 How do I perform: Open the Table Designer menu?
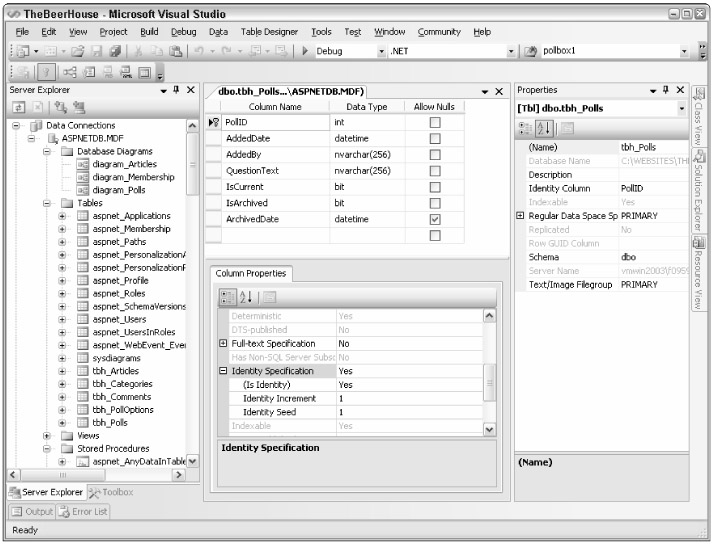point(269,31)
